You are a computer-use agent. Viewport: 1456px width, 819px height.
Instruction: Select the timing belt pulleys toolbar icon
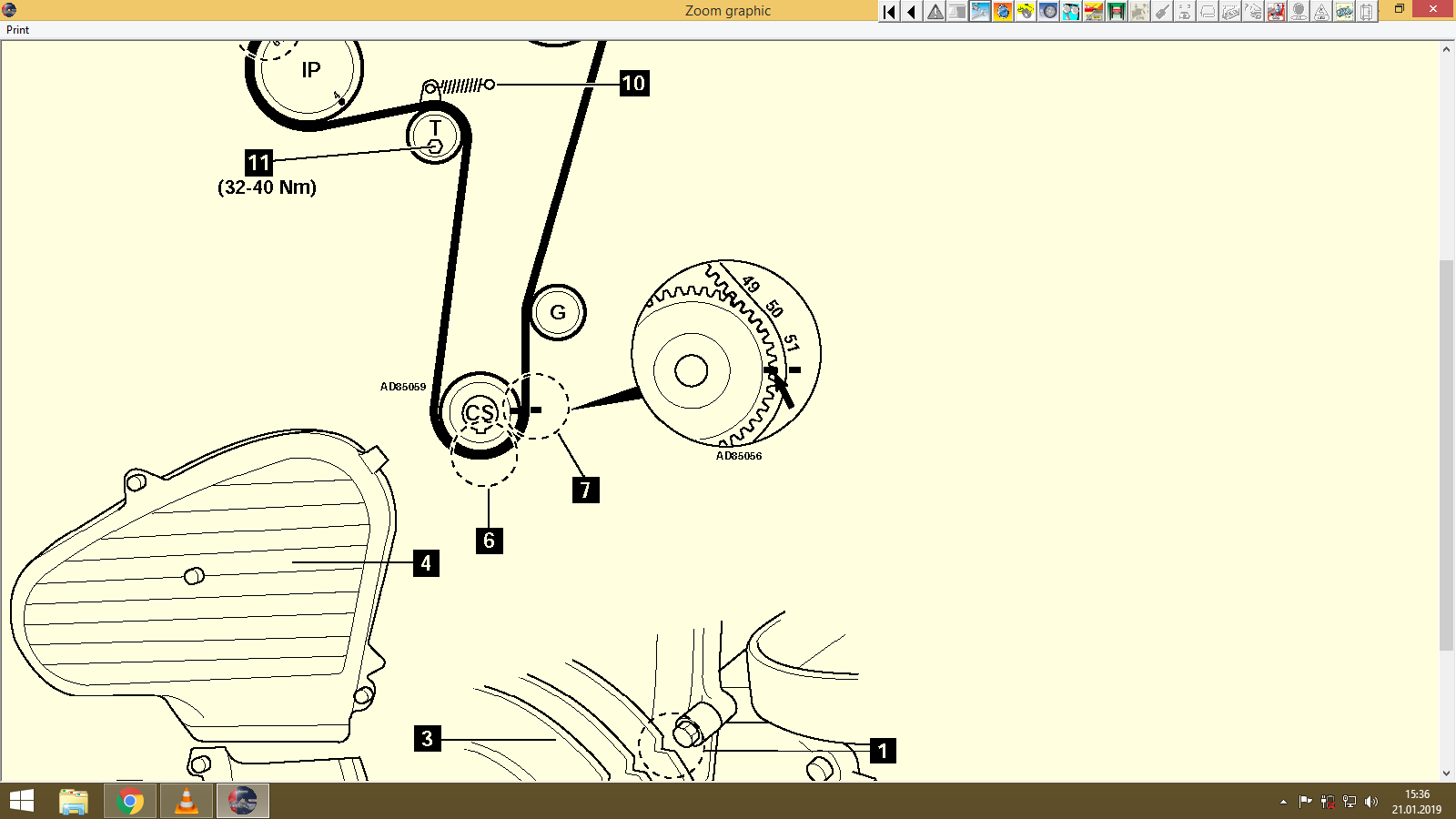point(1069,12)
